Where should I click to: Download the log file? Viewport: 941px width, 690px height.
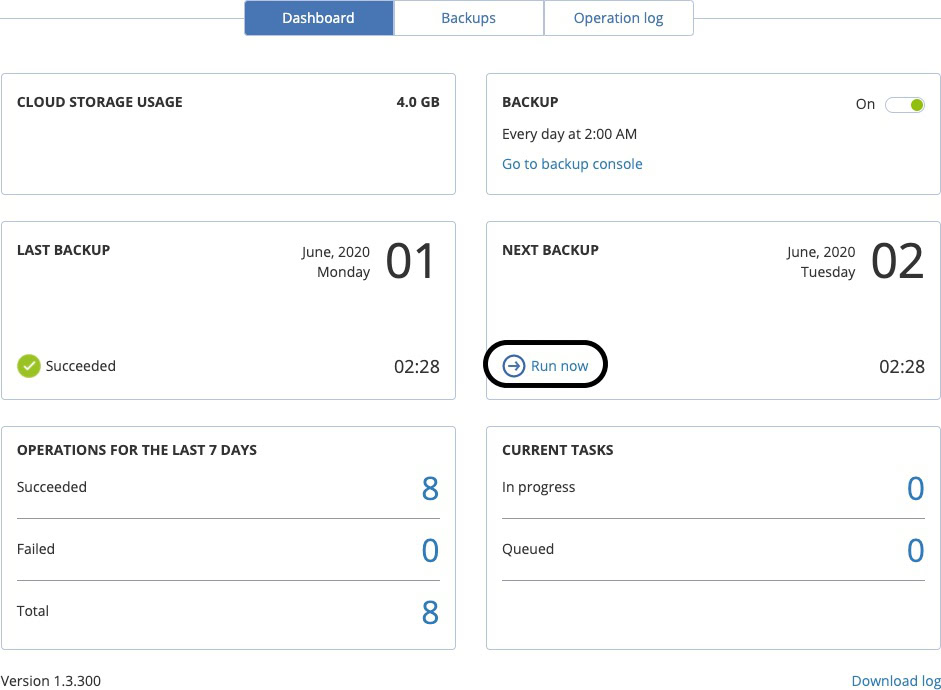[x=895, y=681]
